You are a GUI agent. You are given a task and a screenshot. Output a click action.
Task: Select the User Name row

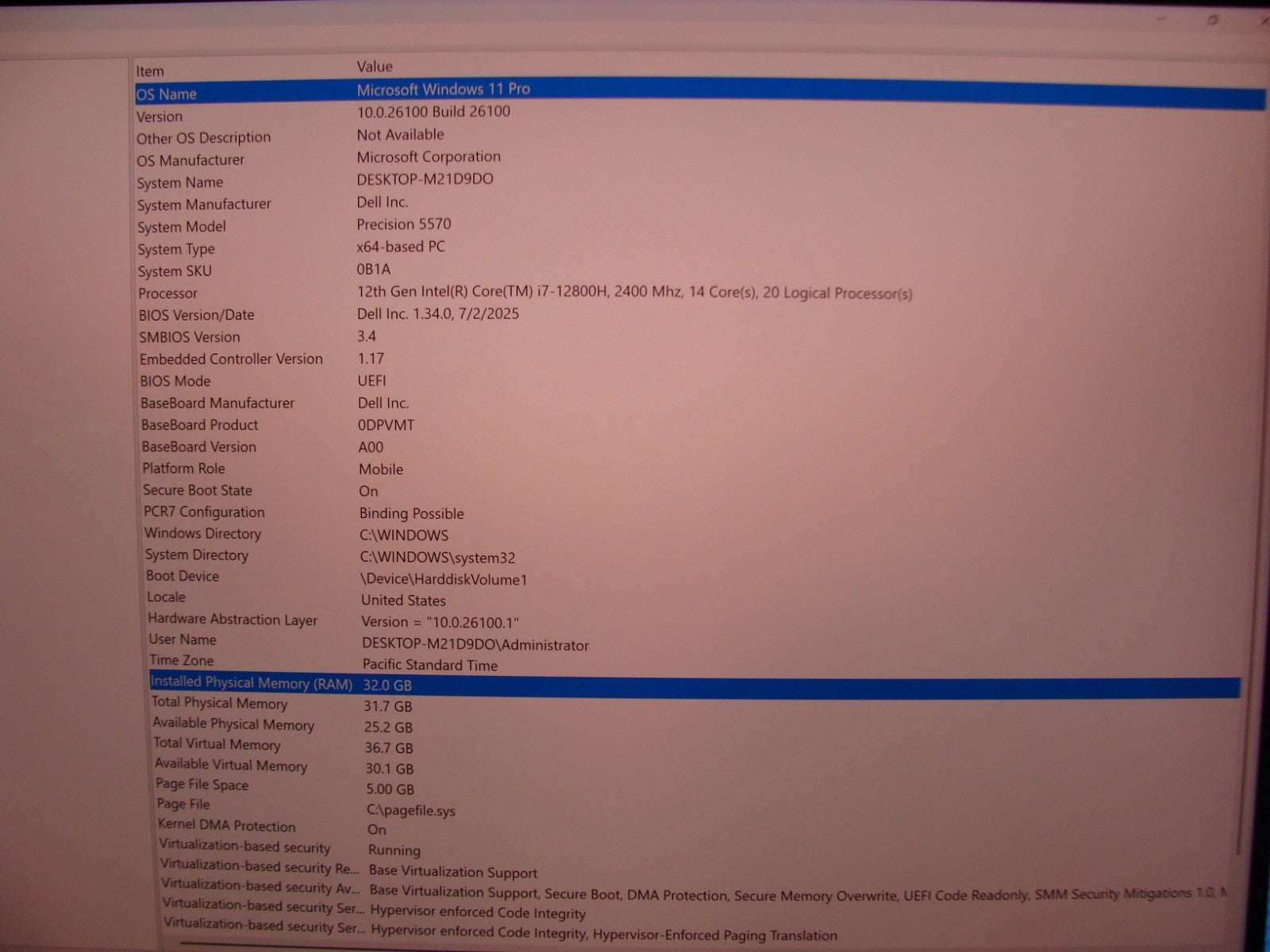[x=183, y=639]
